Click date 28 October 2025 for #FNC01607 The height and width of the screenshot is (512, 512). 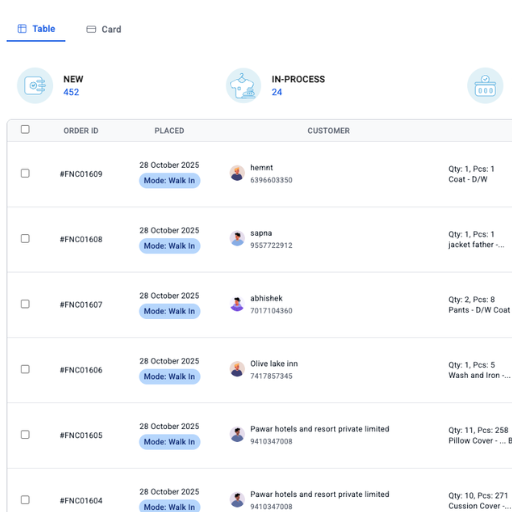pos(169,296)
